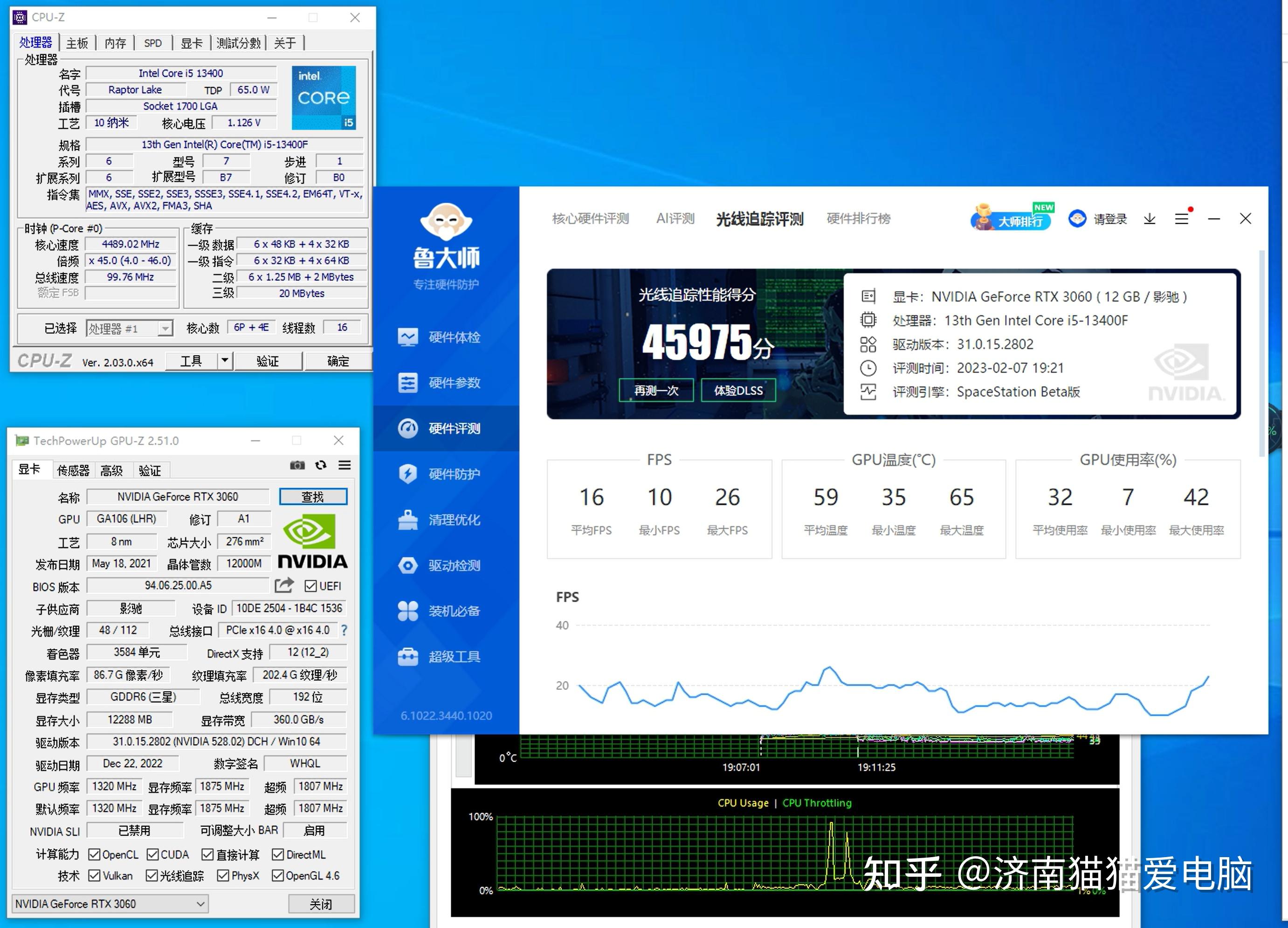Toggle DirectML checkbox in GPU-Z
The image size is (1288, 928).
click(x=278, y=855)
